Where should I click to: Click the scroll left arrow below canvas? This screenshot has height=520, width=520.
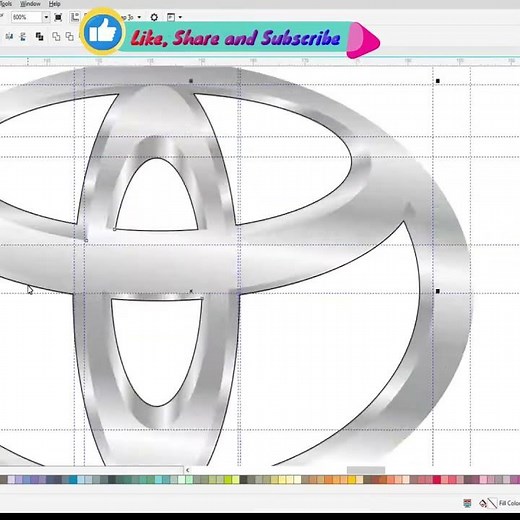(187, 470)
